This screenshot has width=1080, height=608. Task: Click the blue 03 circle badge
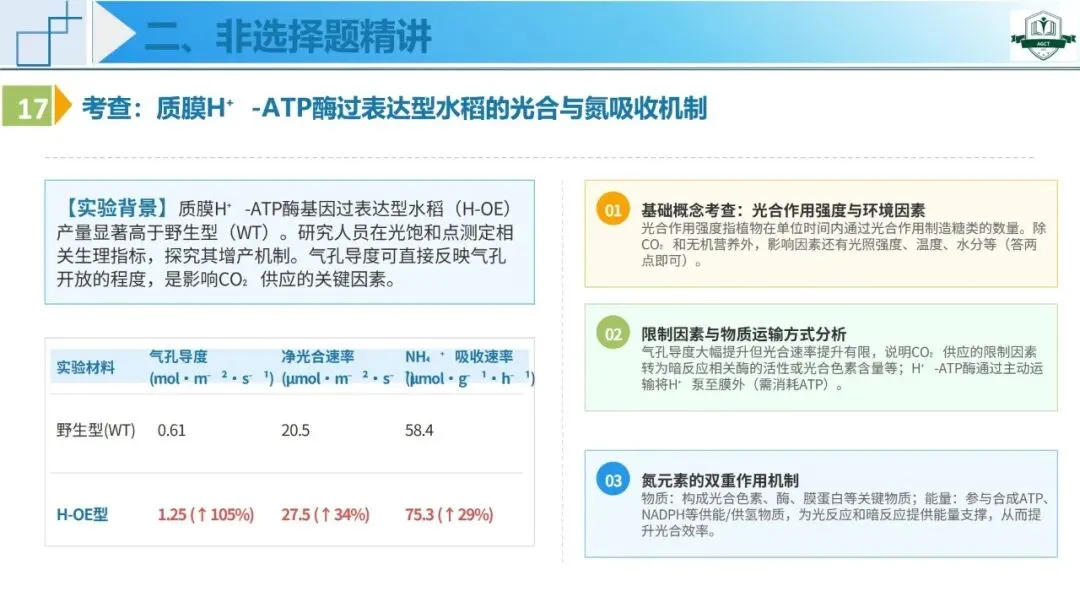point(612,479)
